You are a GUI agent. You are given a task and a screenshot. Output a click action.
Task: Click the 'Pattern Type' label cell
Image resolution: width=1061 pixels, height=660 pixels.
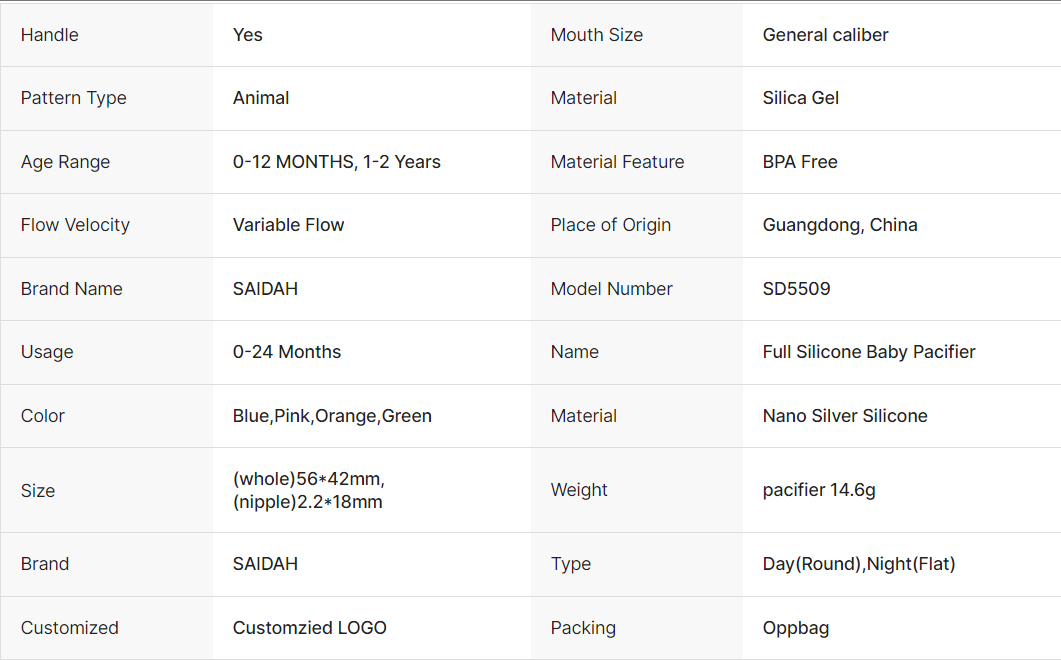pyautogui.click(x=74, y=98)
